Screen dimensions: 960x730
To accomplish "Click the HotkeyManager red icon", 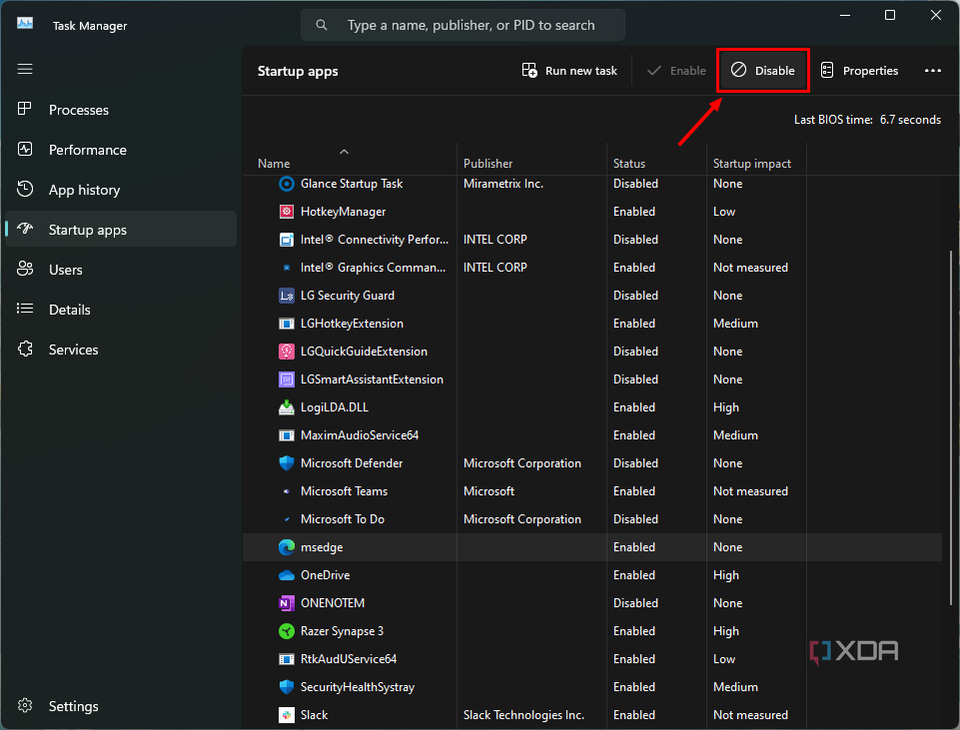I will (287, 212).
